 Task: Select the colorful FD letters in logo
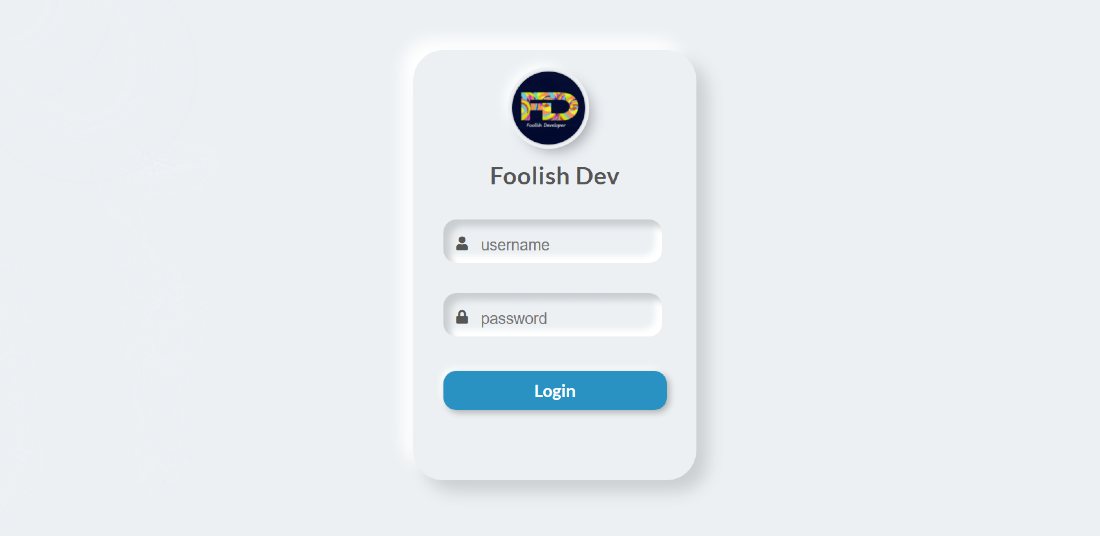point(549,106)
